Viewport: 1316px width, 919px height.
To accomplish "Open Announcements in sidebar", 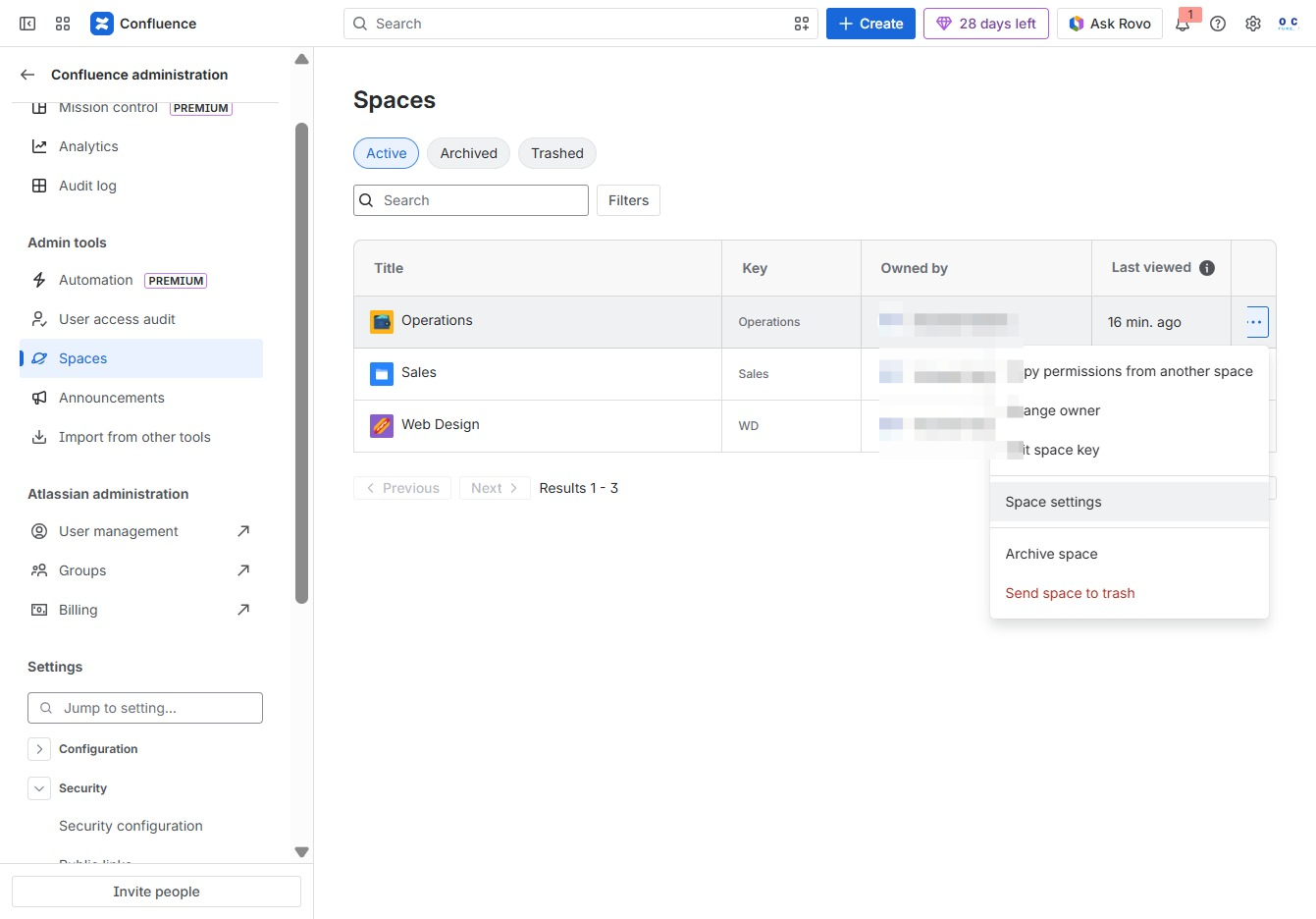I will coord(141,398).
